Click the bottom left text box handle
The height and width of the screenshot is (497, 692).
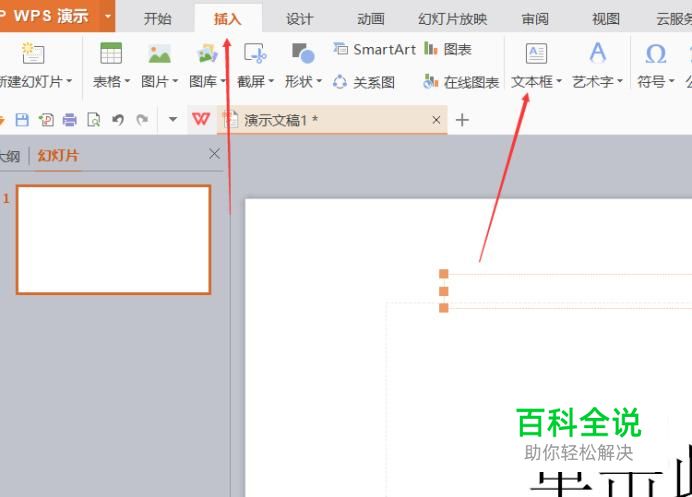point(444,308)
